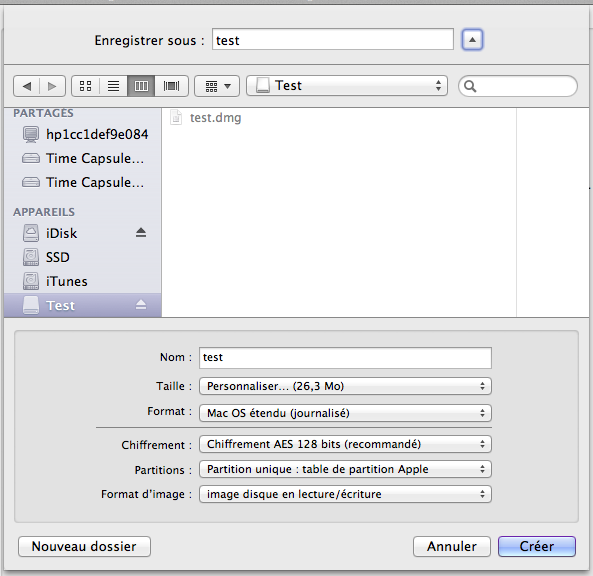This screenshot has height=576, width=593.
Task: Click the Créer button
Action: tap(537, 547)
